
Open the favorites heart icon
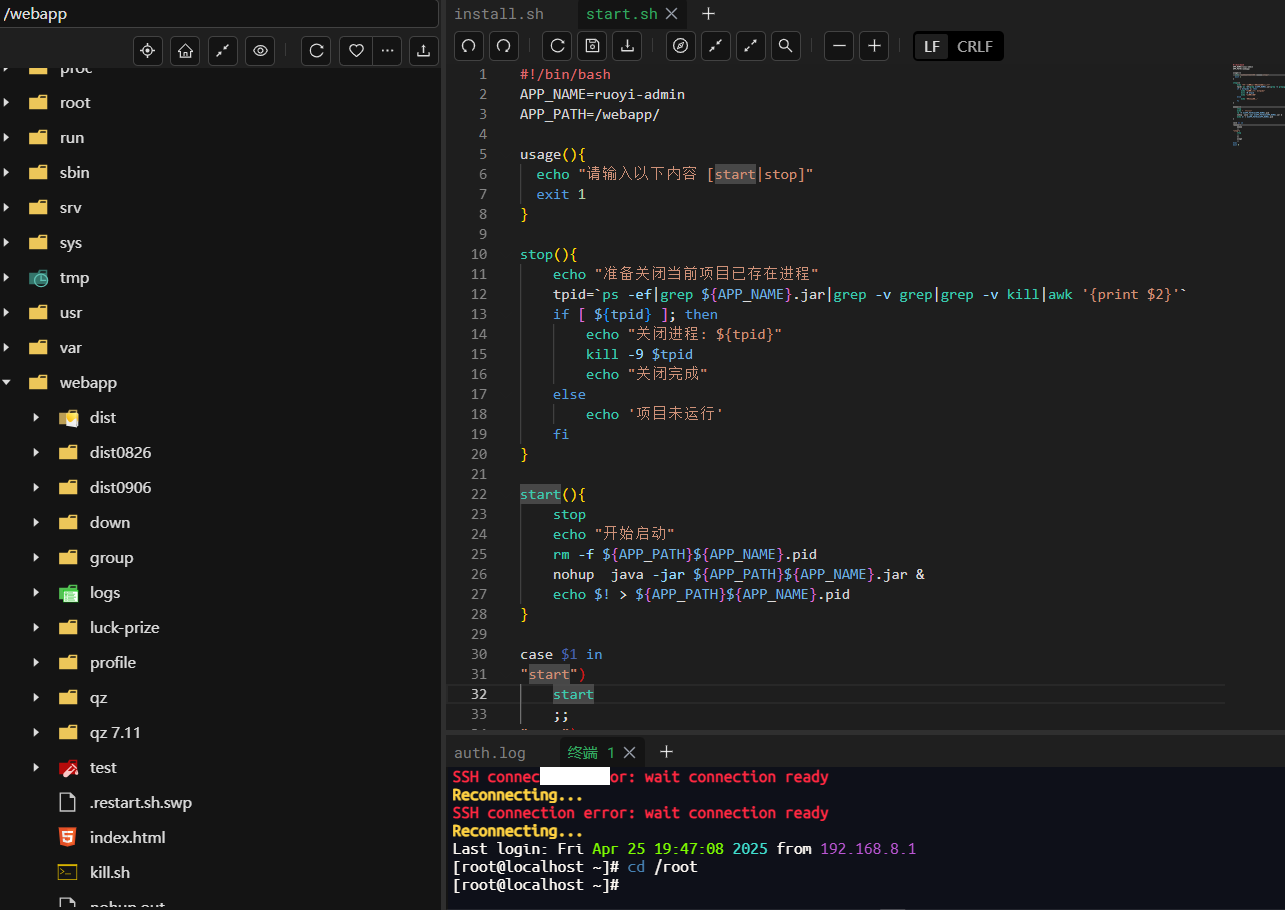pyautogui.click(x=355, y=51)
